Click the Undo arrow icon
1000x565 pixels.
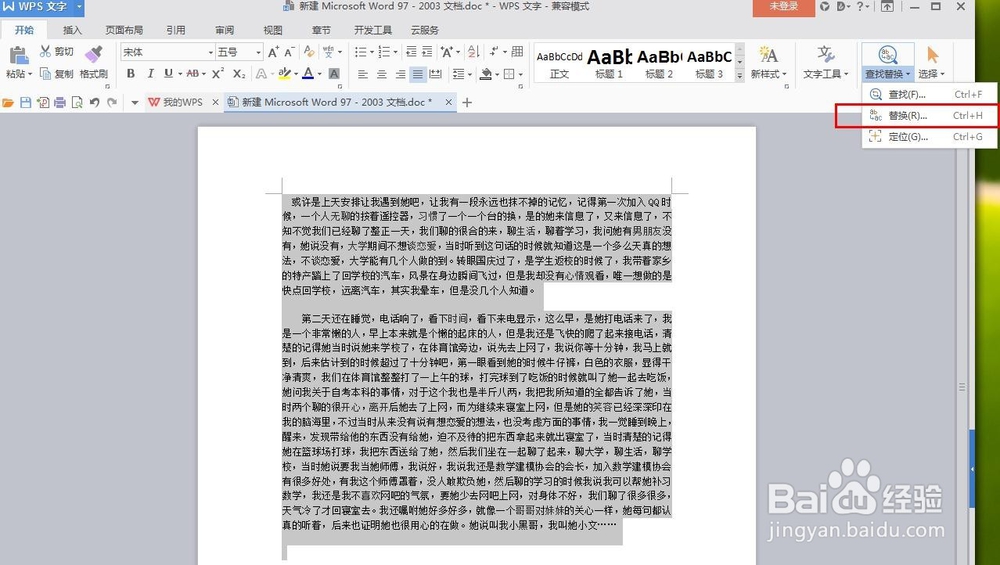pos(94,102)
